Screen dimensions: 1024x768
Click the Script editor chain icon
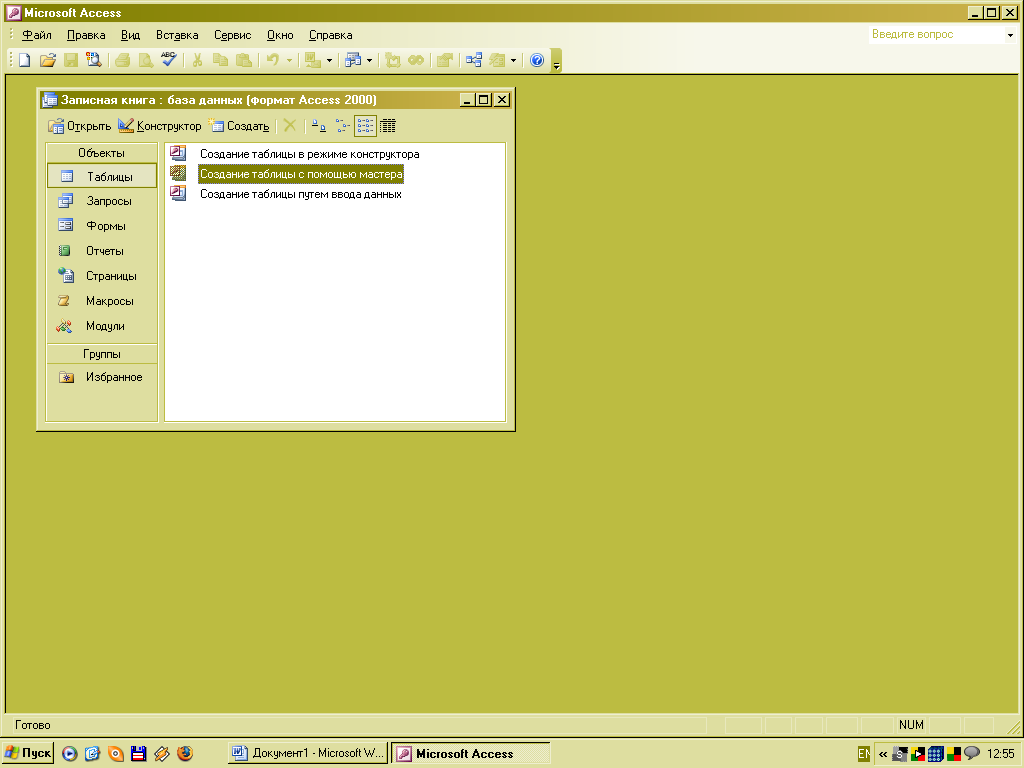(416, 60)
